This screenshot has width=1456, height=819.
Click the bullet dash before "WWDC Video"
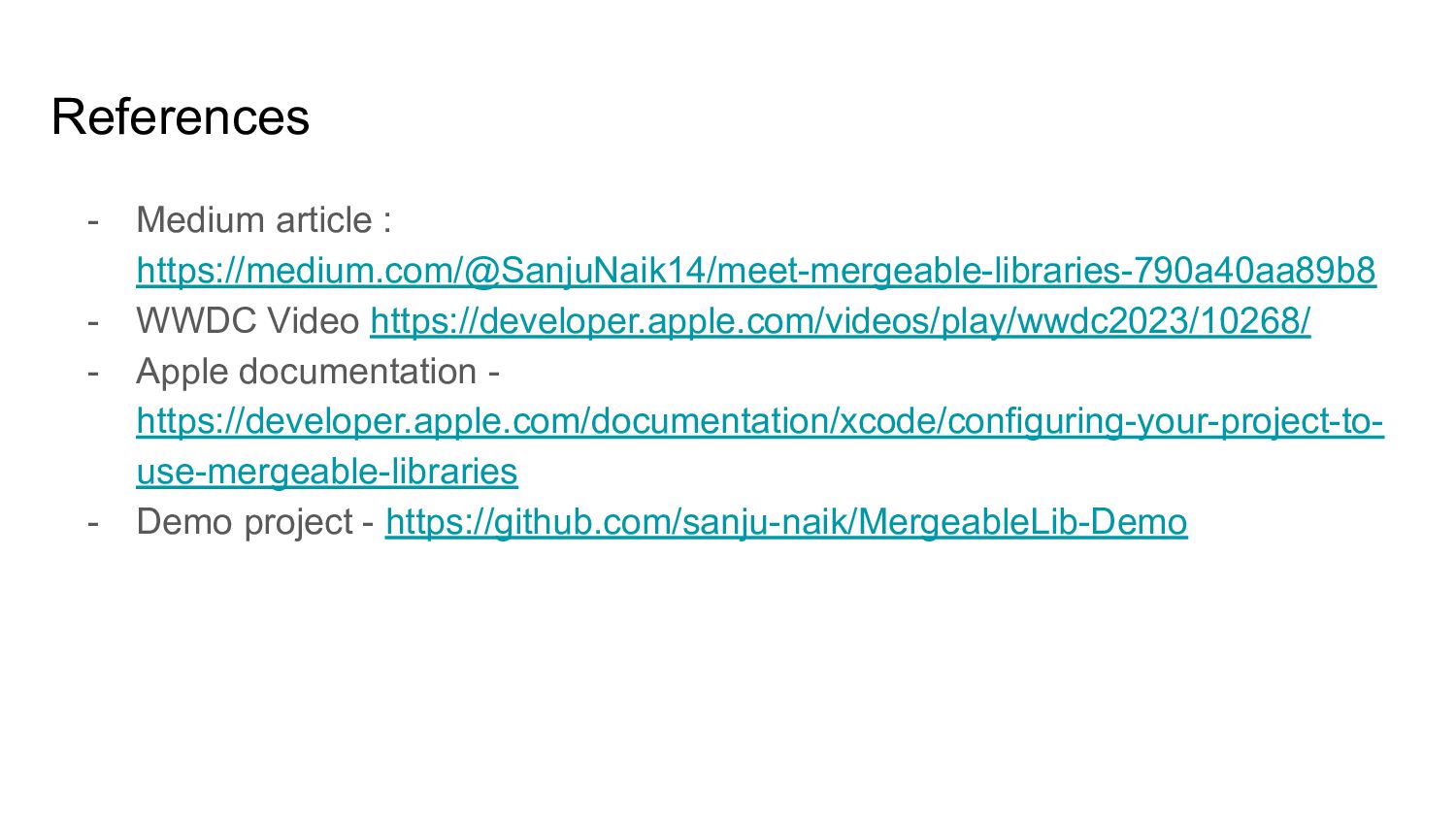coord(93,321)
